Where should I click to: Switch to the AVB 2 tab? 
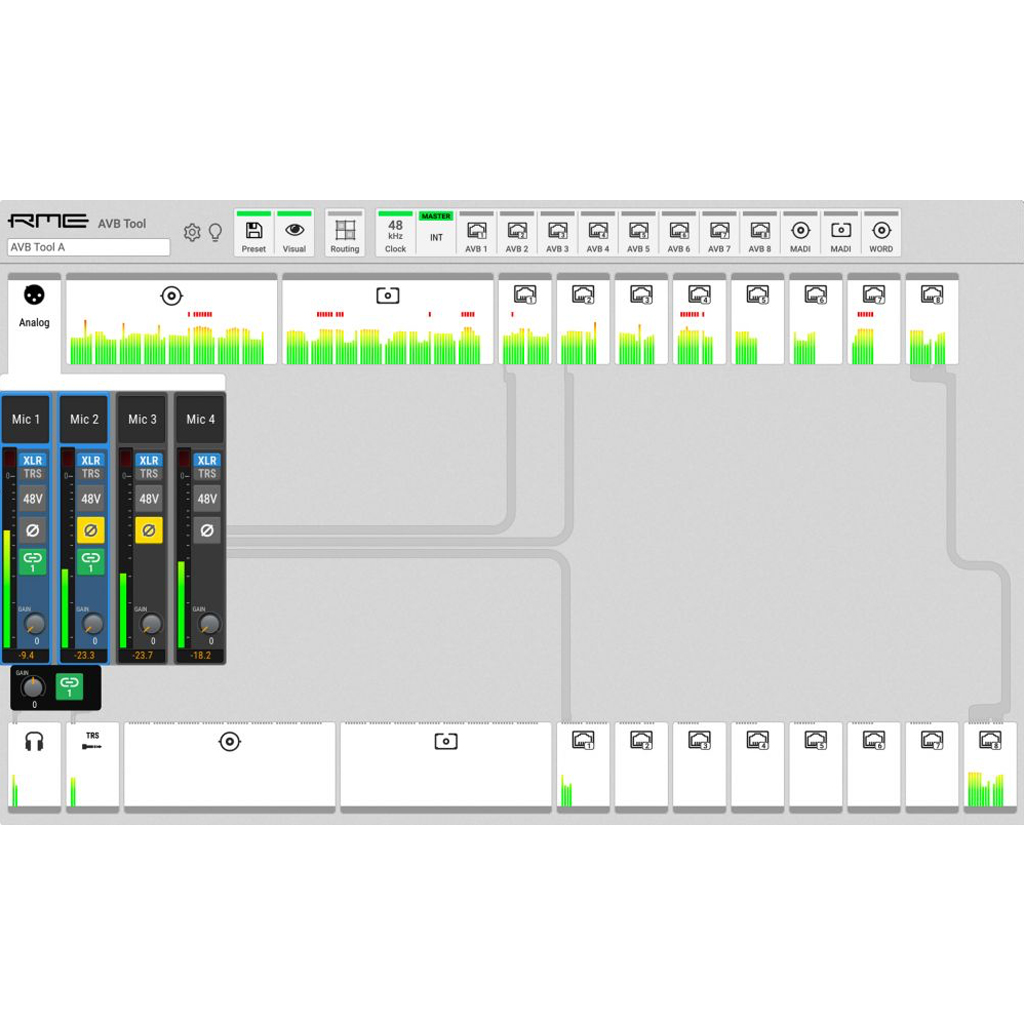516,231
